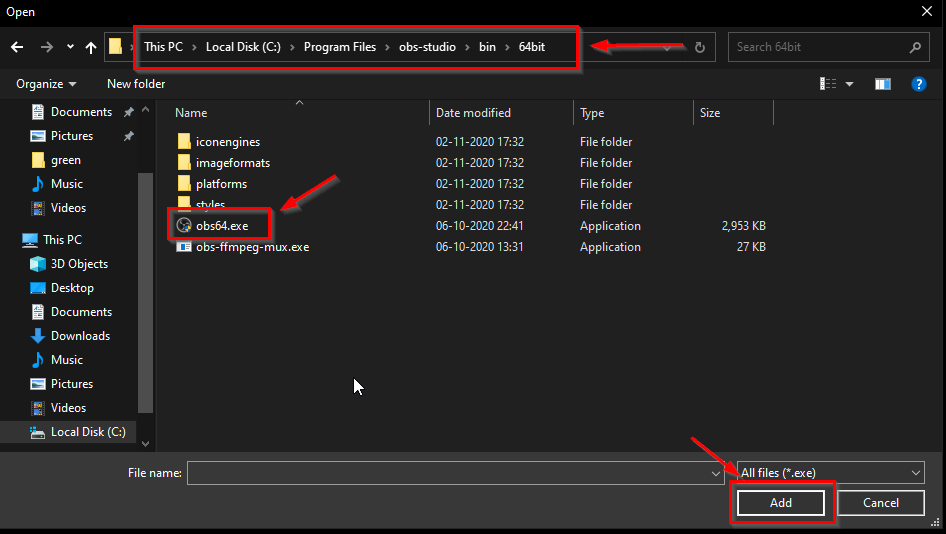The height and width of the screenshot is (534, 946).
Task: Open File name history dropdown arrow
Action: pyautogui.click(x=716, y=473)
